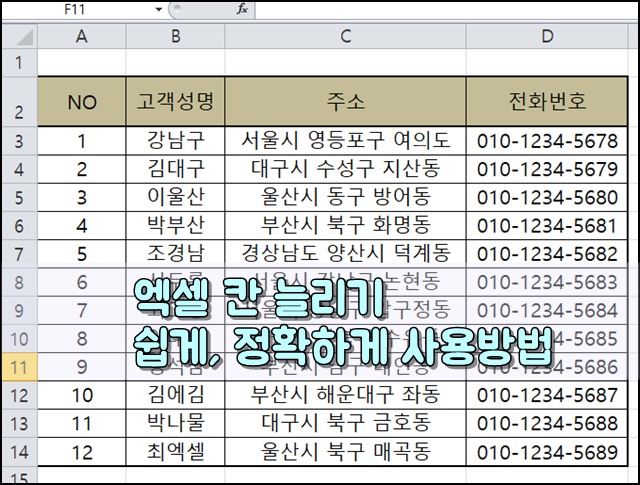Click address 부산시 북구 화명동
Viewport: 640px width, 485px height.
[x=345, y=226]
